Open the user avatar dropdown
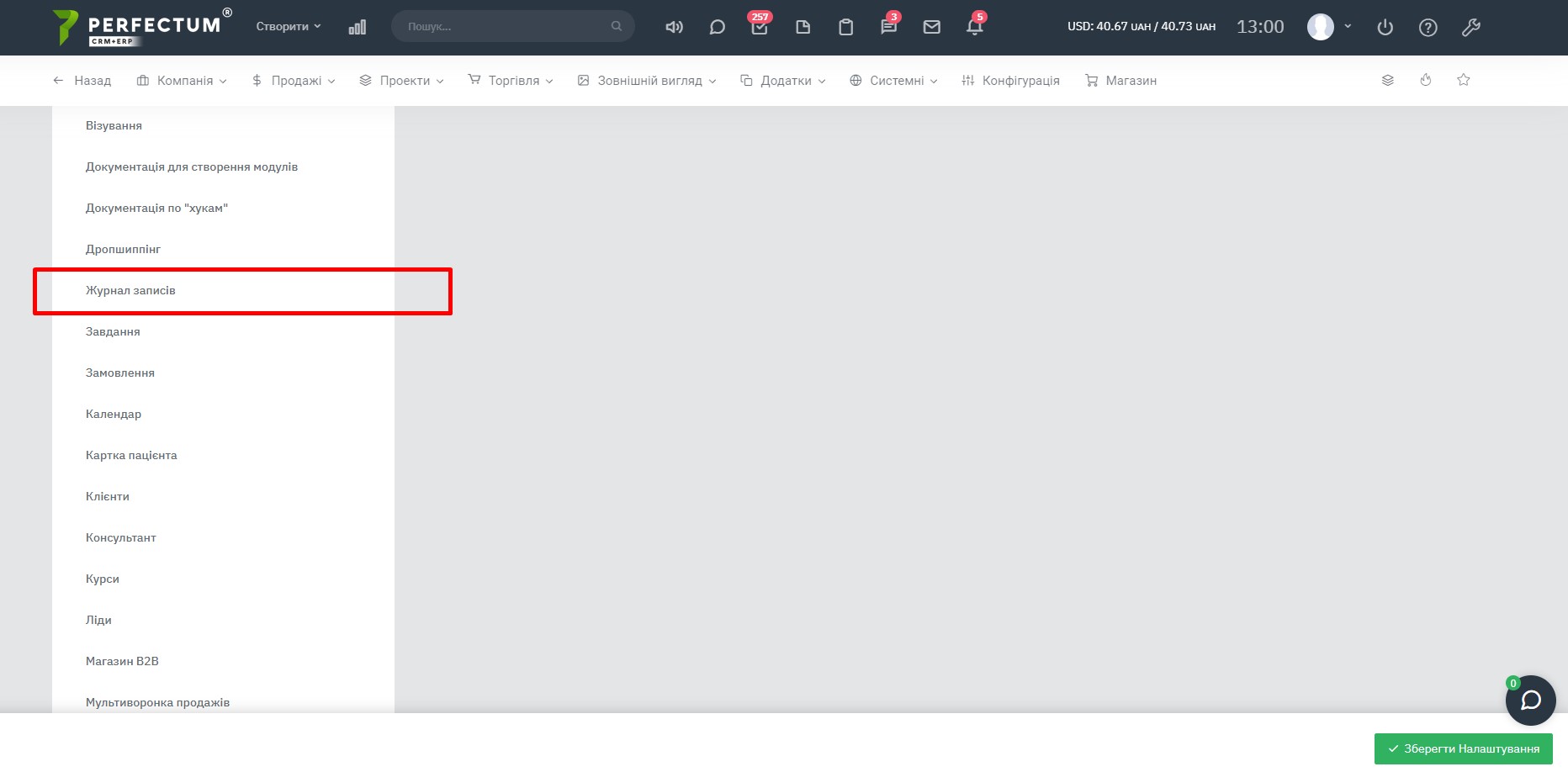Screen dimensions: 1568x772 pyautogui.click(x=1328, y=27)
